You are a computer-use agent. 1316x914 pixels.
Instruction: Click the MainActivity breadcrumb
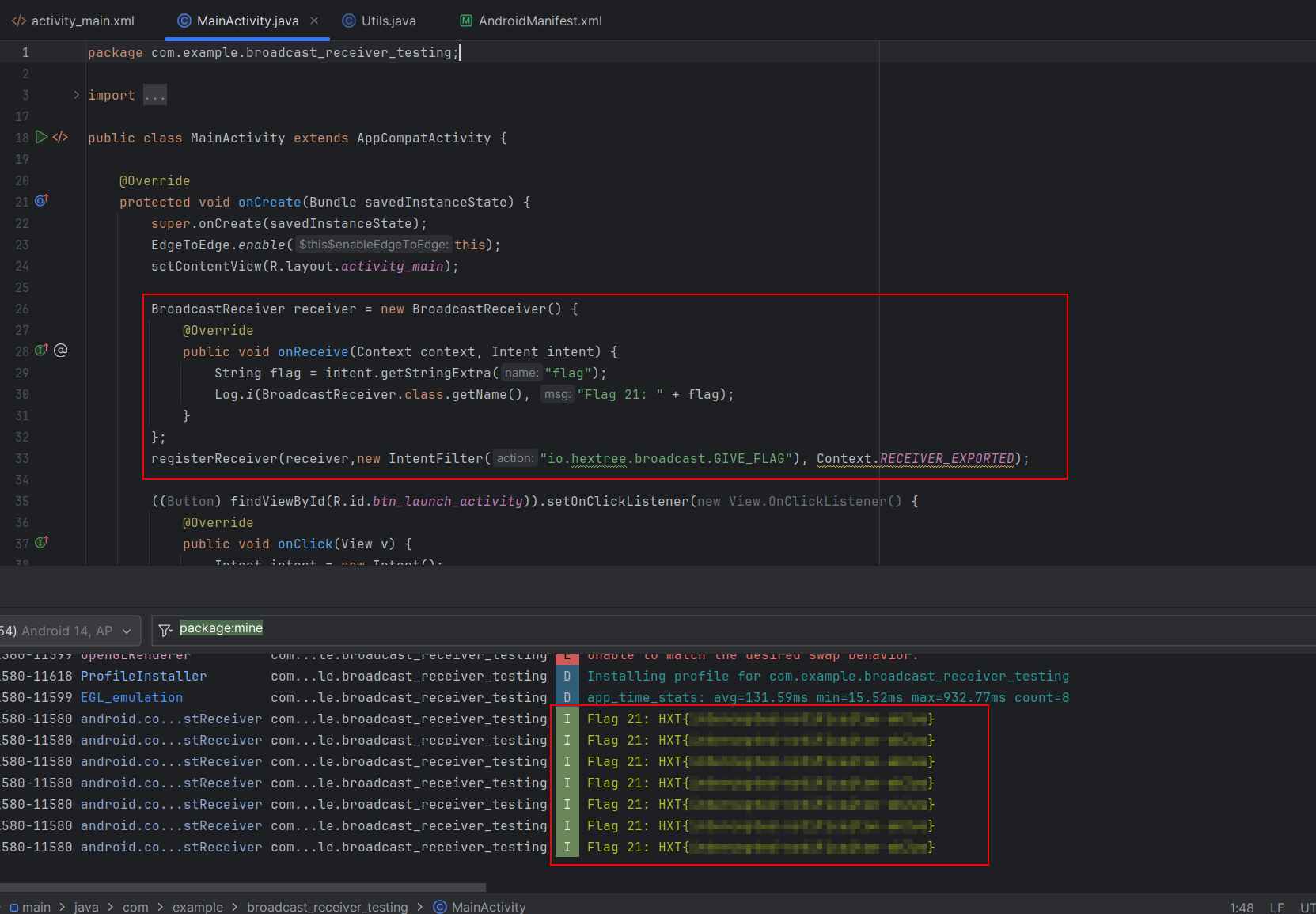coord(480,907)
